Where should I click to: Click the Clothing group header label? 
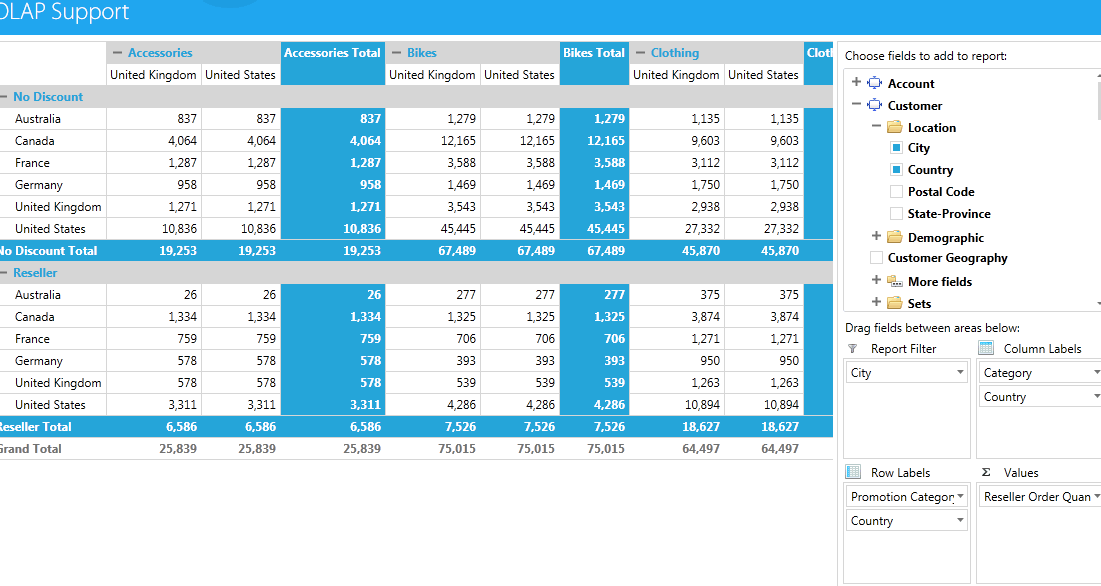pyautogui.click(x=675, y=53)
